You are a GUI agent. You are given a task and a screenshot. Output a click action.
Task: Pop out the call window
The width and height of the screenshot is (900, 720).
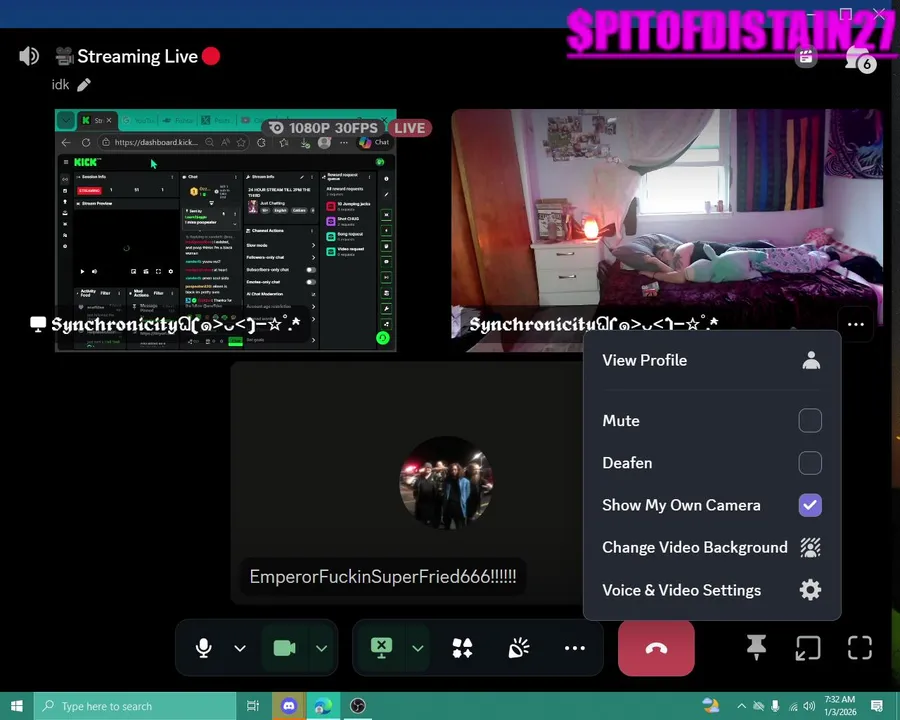[x=808, y=648]
